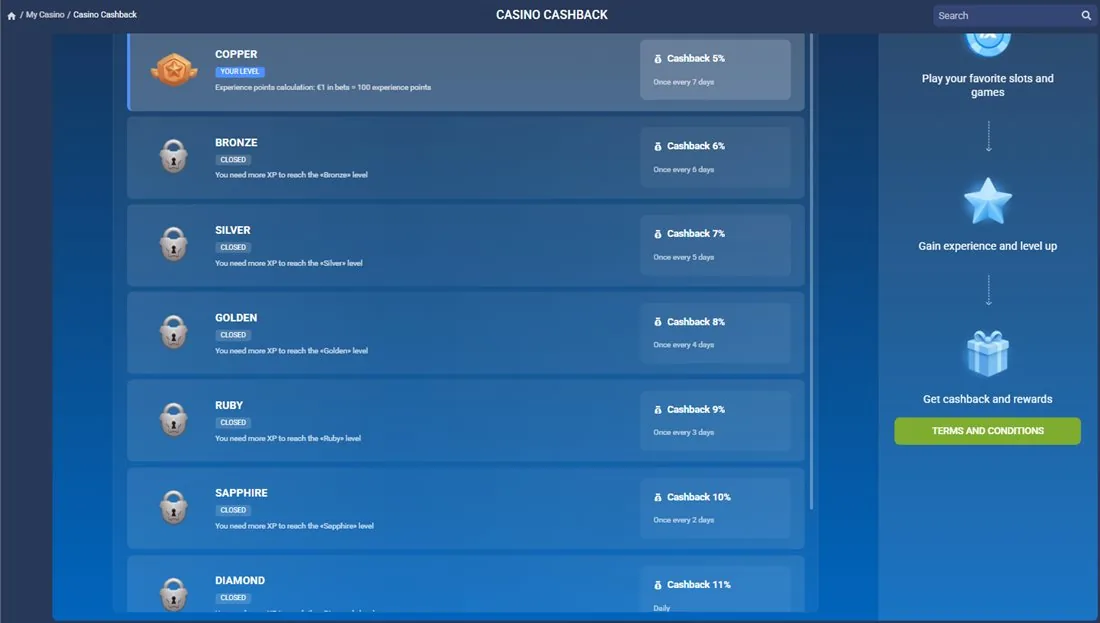Click the money bag icon beside Cashback 6%

[658, 147]
